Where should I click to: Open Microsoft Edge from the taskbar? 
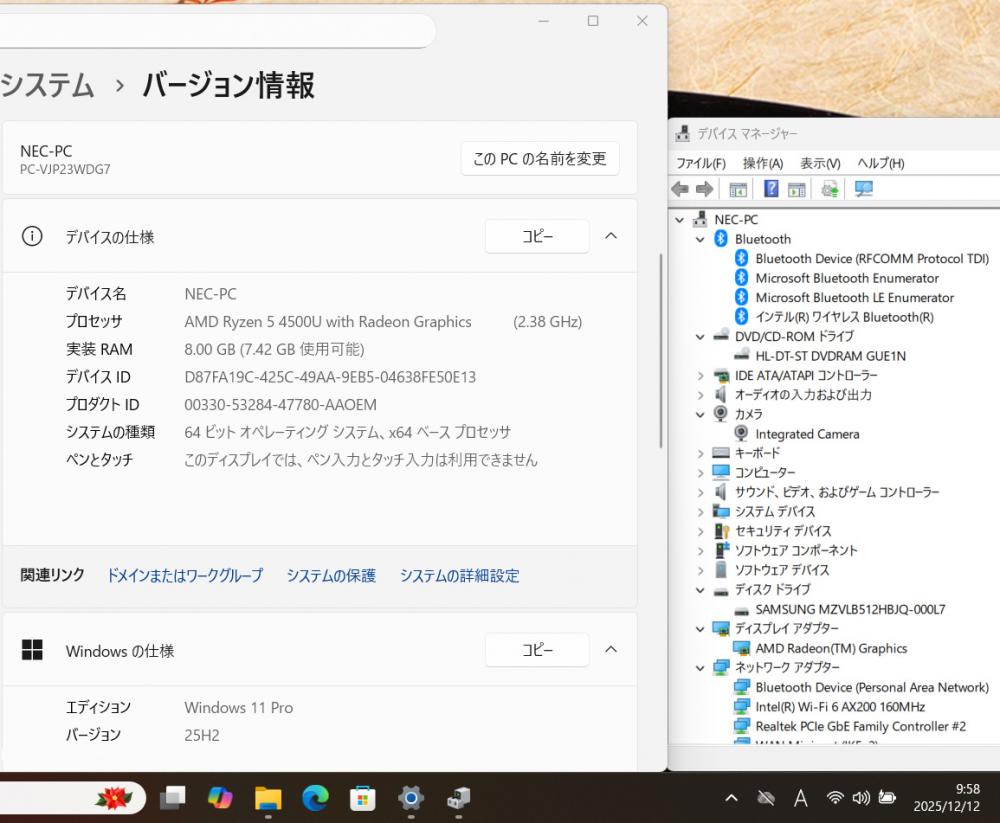315,797
